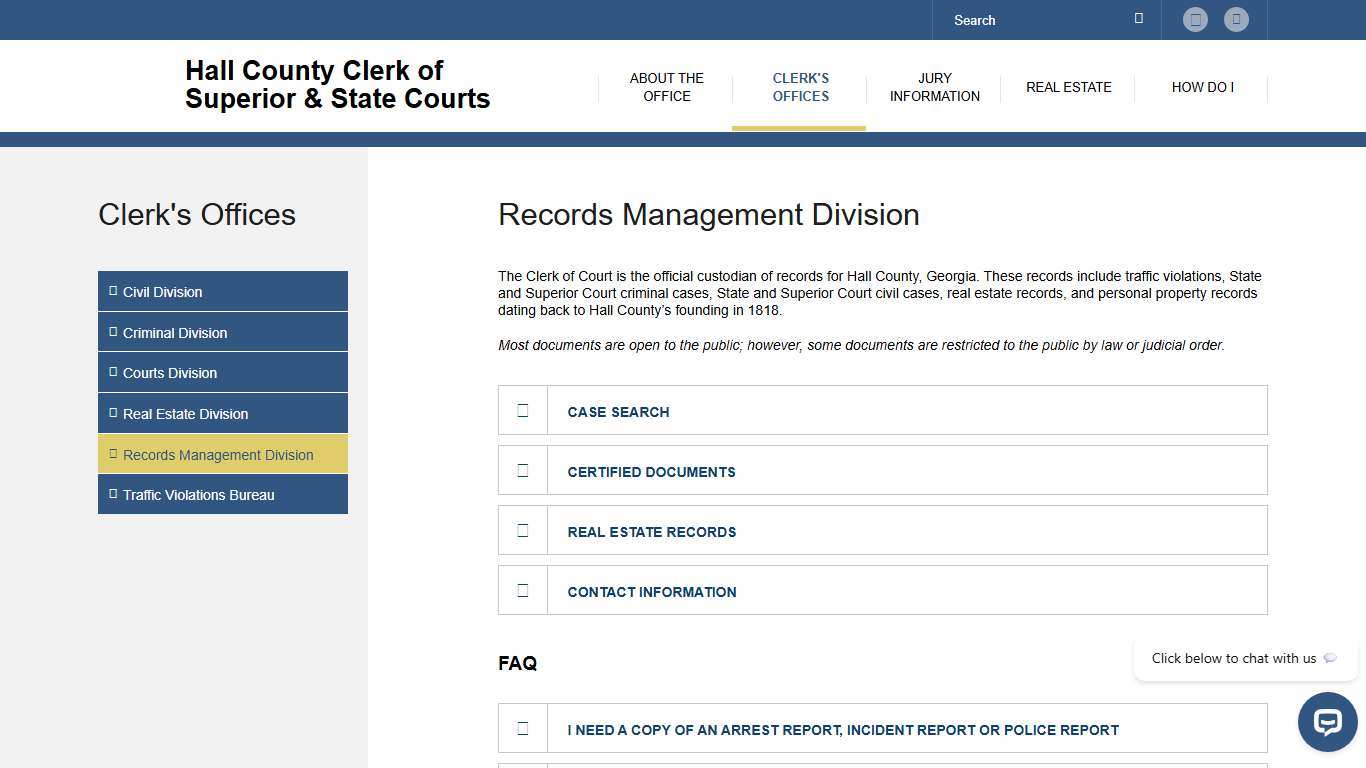
Task: Click the Certified Documents accordion icon
Action: (522, 470)
